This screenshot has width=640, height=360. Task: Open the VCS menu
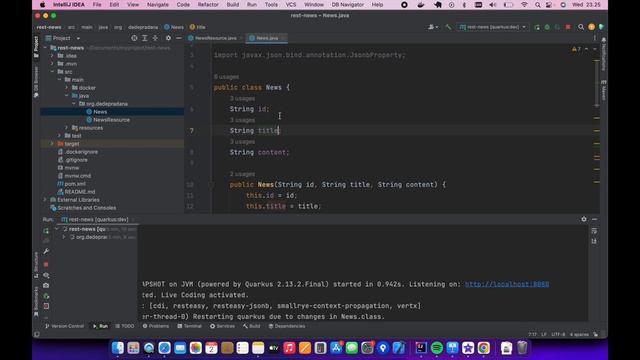pyautogui.click(x=291, y=4)
